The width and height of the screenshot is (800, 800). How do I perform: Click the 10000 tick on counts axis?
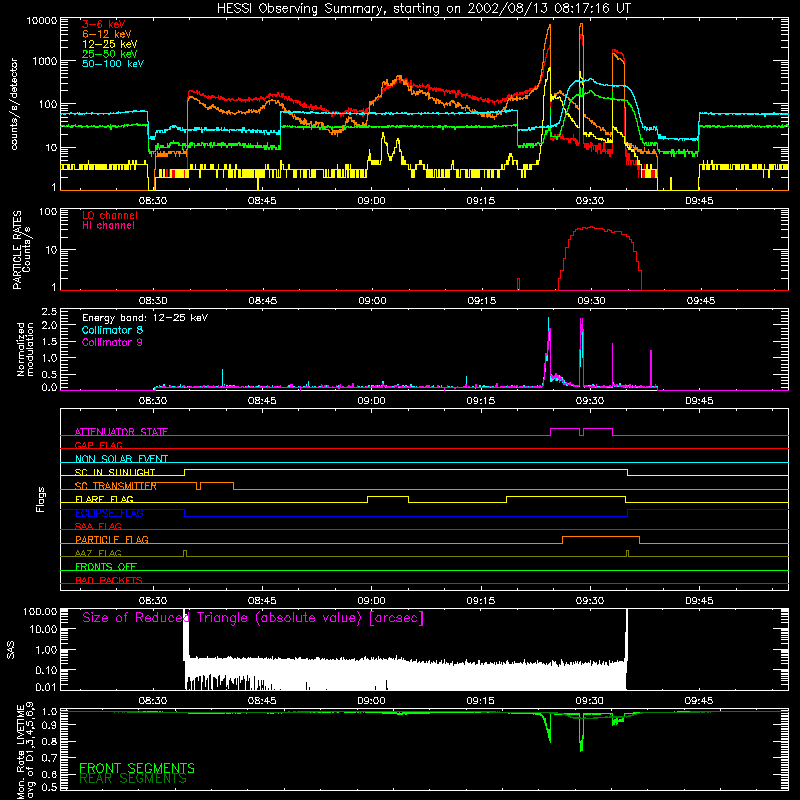pos(42,21)
